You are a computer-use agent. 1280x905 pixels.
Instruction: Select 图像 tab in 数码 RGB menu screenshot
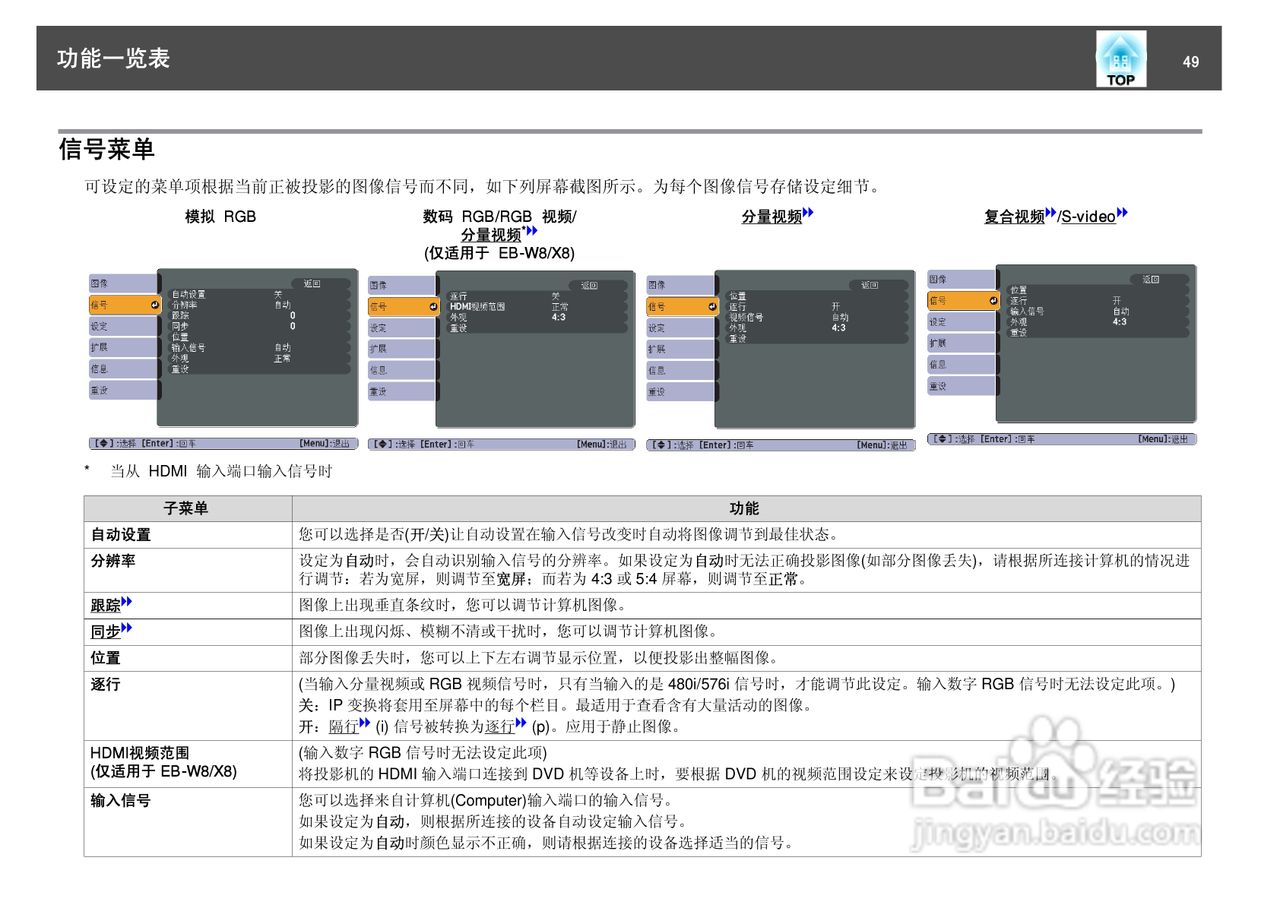pos(401,285)
